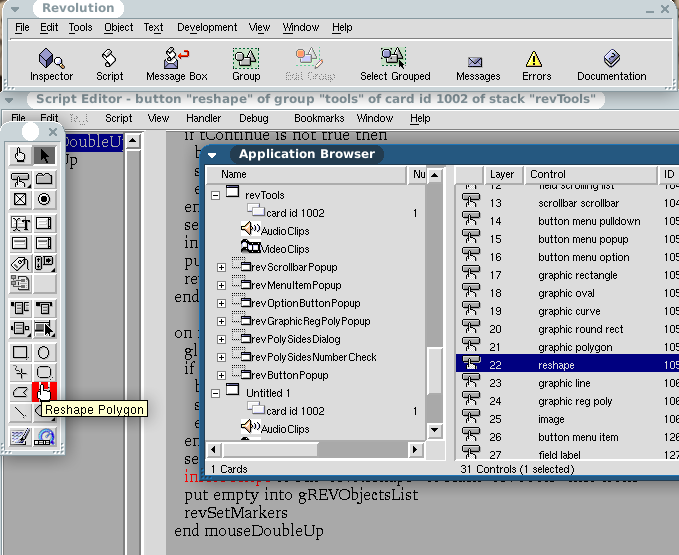Expand the revButtonPopup tree node
The image size is (679, 555).
click(221, 376)
